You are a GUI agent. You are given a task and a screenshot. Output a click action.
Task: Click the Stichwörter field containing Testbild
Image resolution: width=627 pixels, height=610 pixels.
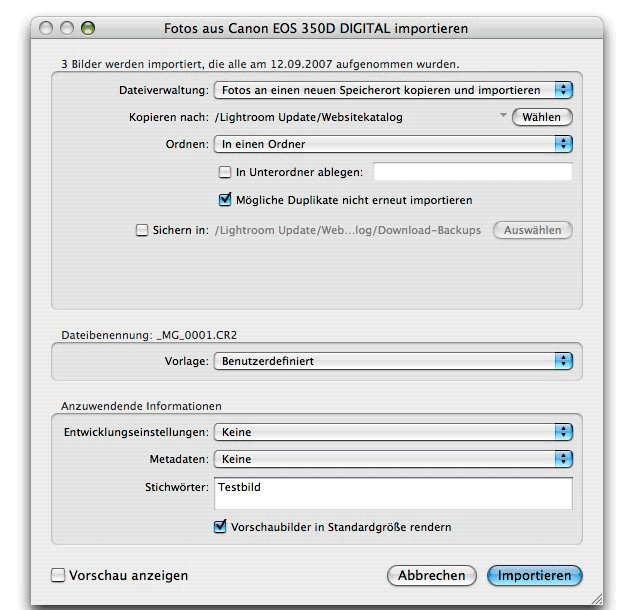point(393,493)
